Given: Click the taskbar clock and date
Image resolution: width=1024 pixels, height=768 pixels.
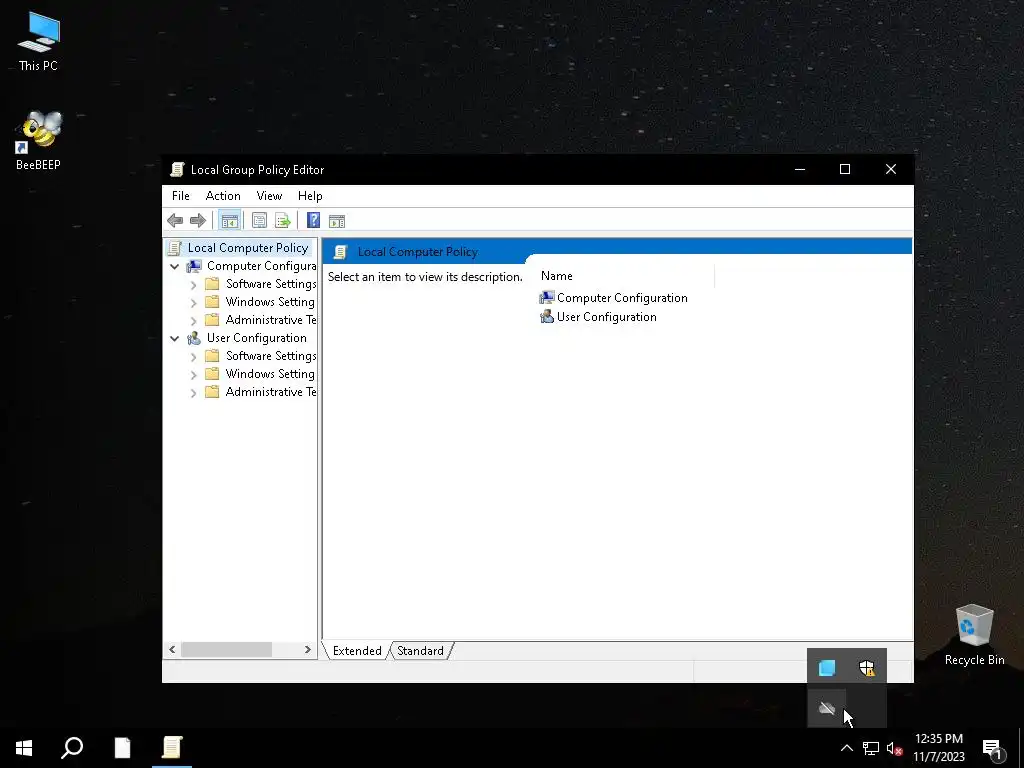Looking at the screenshot, I should pos(938,748).
